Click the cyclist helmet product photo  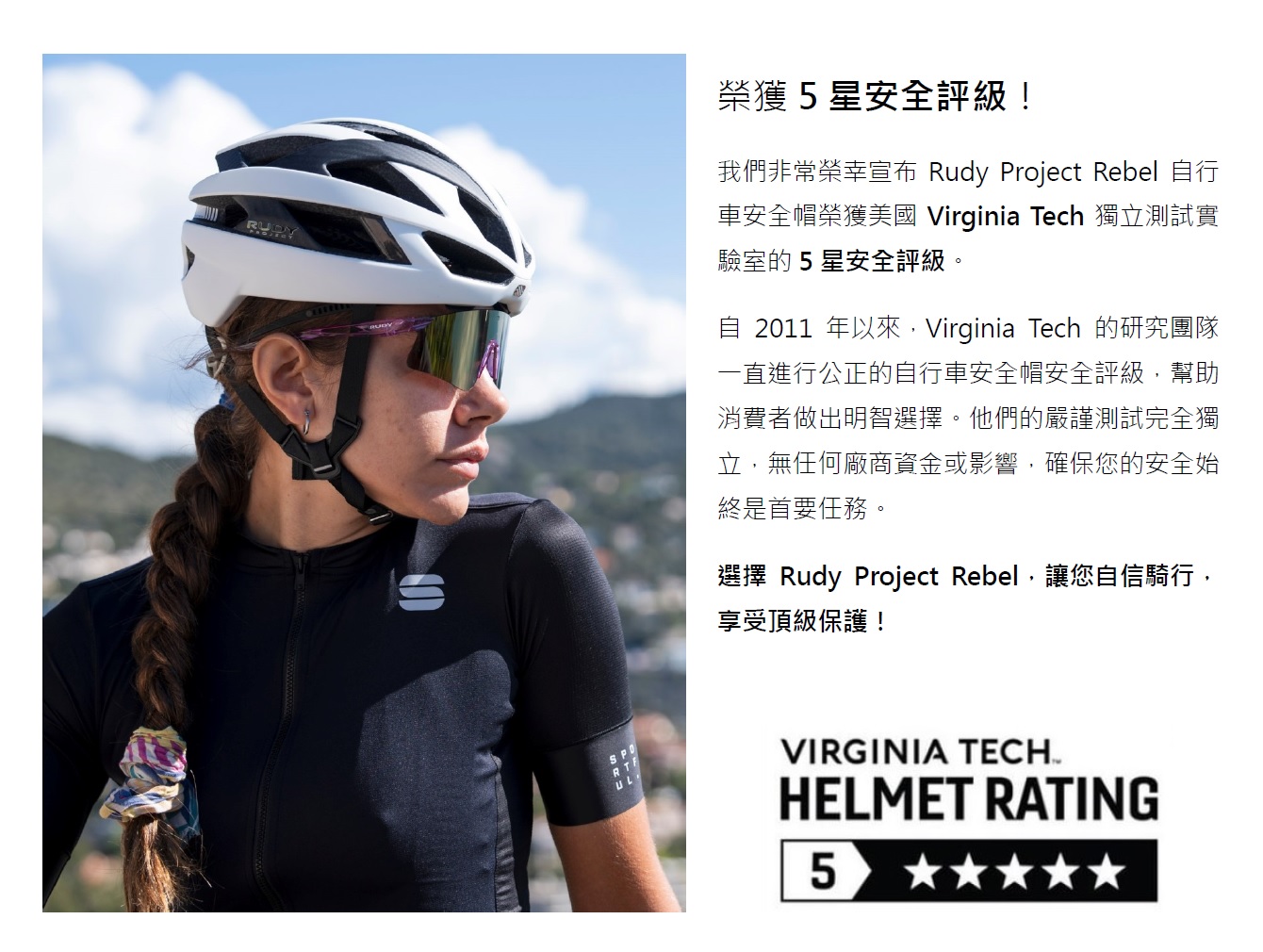coord(364,483)
